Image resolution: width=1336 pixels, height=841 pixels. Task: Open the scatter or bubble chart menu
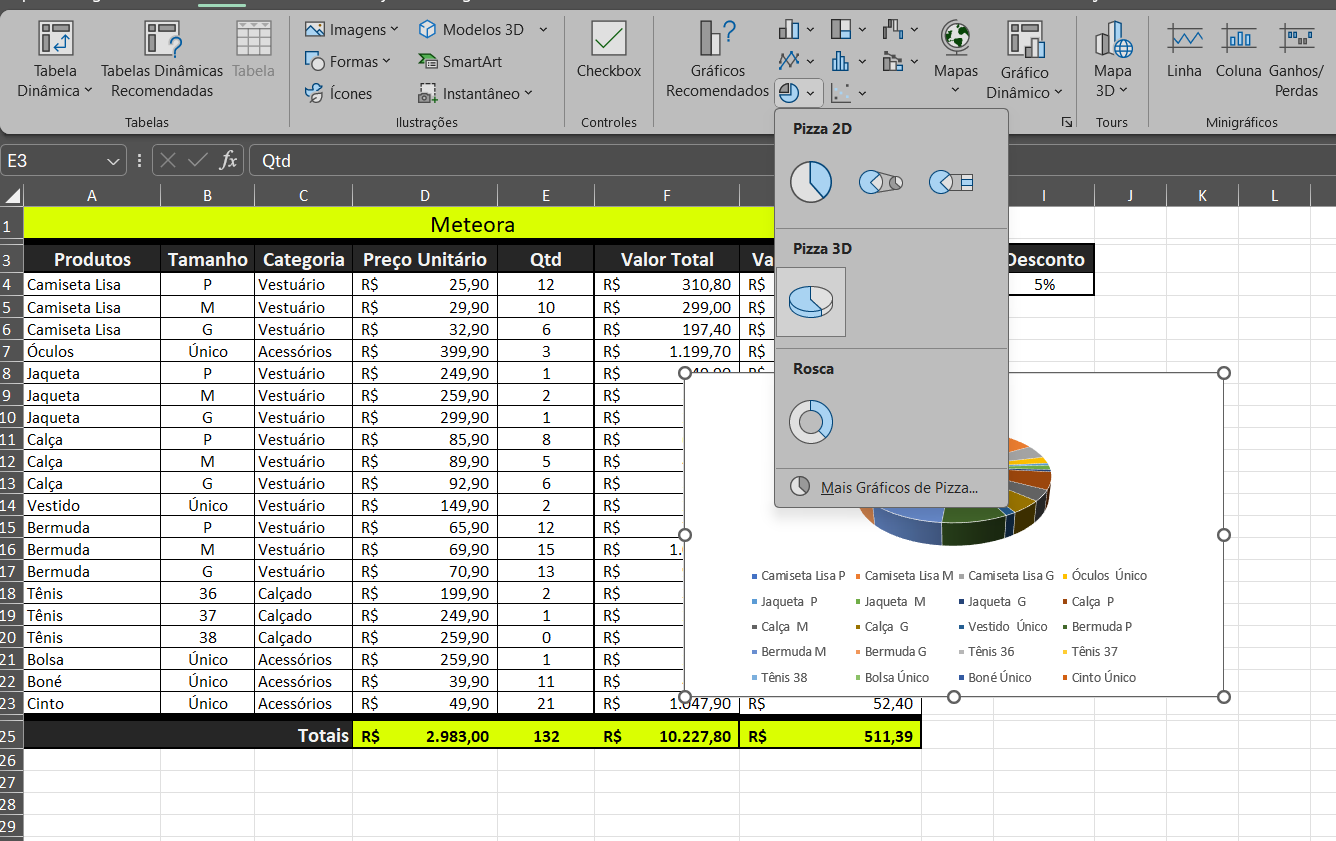(848, 93)
